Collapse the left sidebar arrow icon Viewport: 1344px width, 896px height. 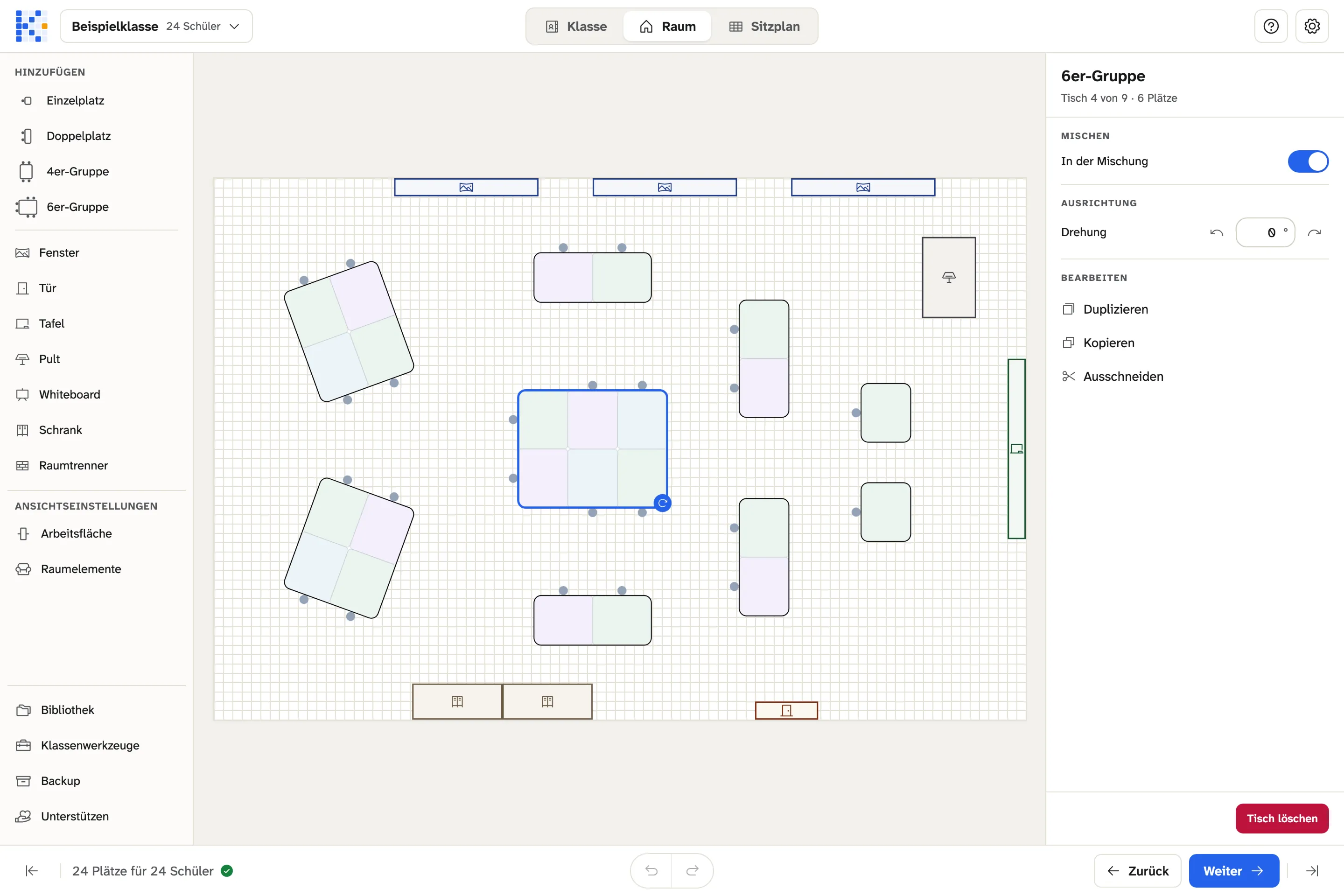(x=32, y=871)
